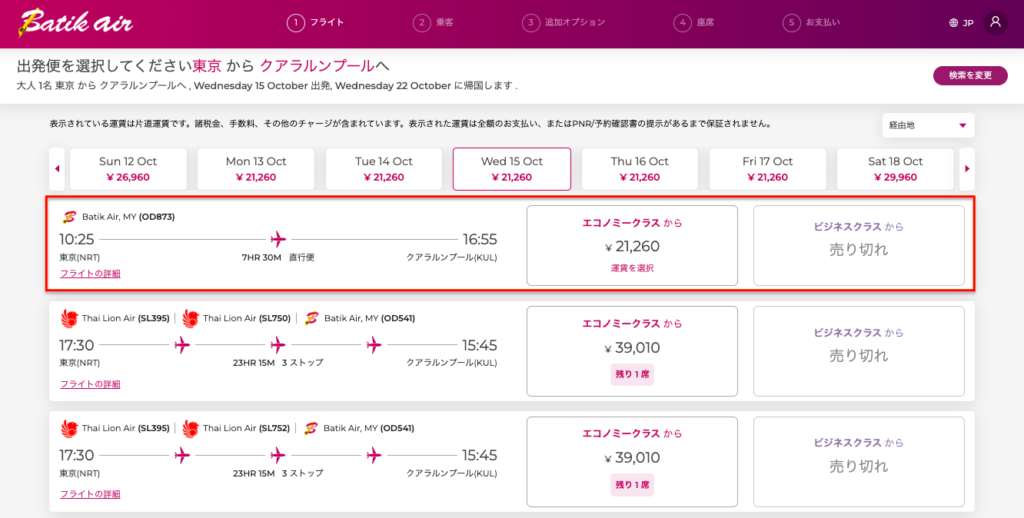
Task: Click the 検索を変更 button
Action: coord(970,75)
